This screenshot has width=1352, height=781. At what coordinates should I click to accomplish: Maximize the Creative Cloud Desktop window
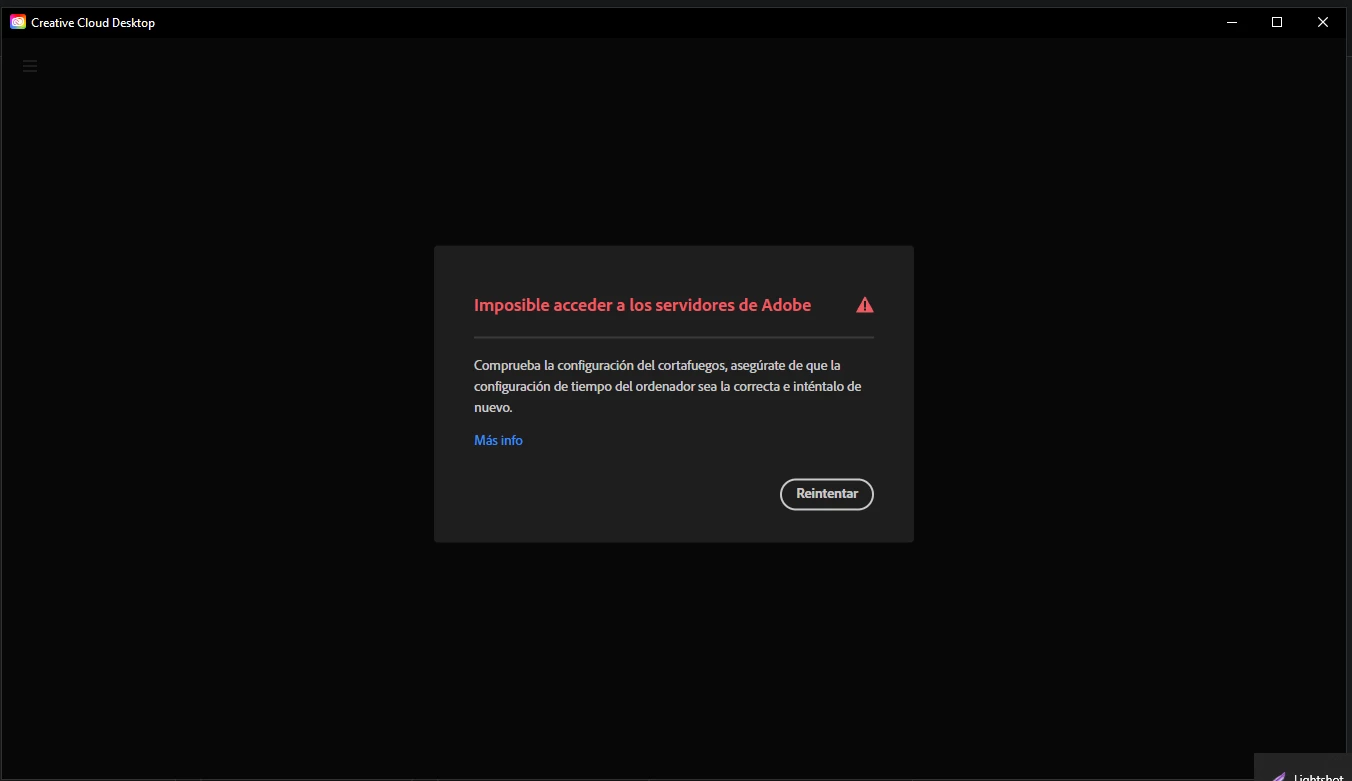1277,22
